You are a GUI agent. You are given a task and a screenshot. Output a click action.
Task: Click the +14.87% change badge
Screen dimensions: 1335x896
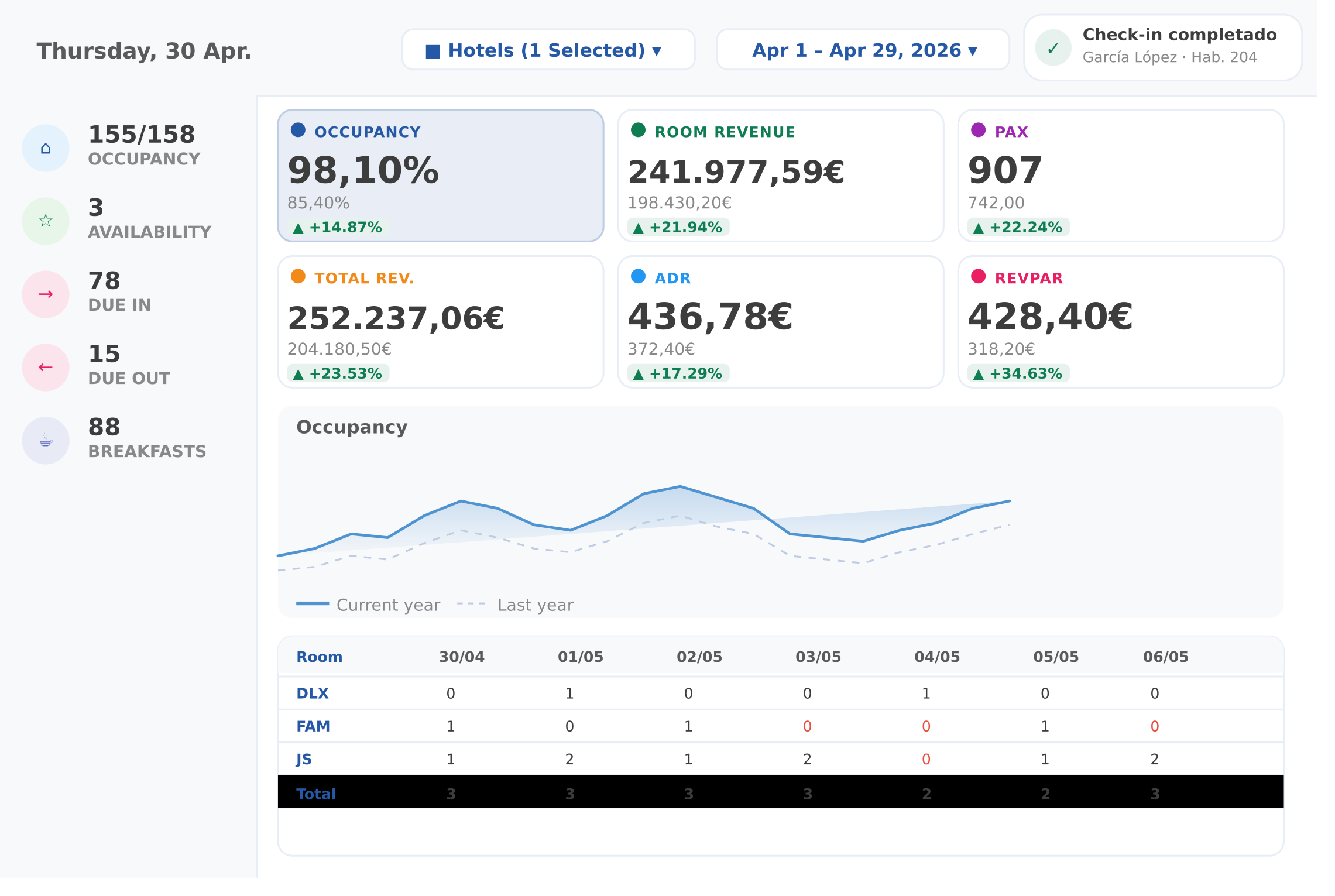[338, 227]
